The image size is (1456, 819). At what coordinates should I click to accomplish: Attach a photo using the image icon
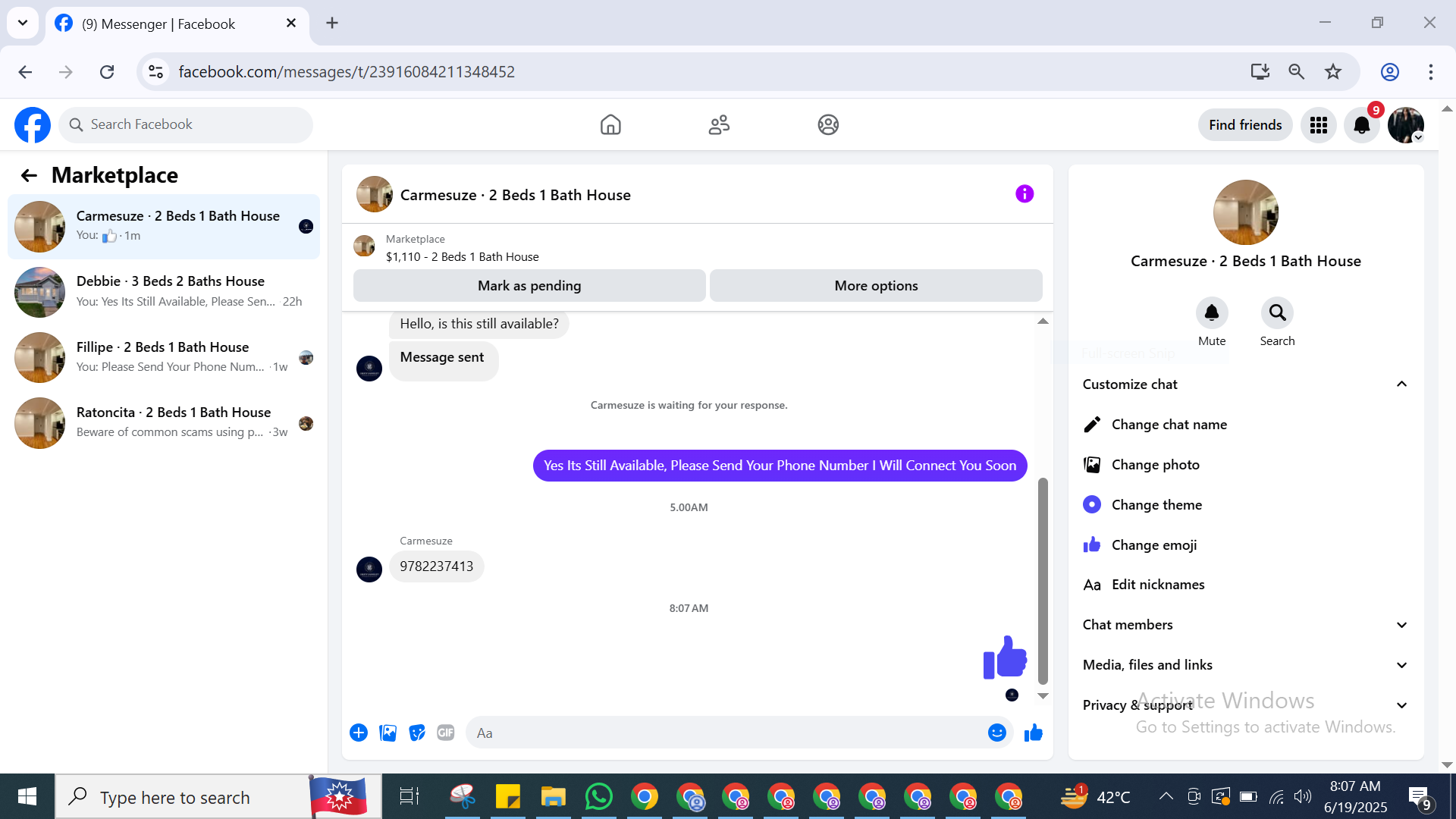tap(388, 733)
